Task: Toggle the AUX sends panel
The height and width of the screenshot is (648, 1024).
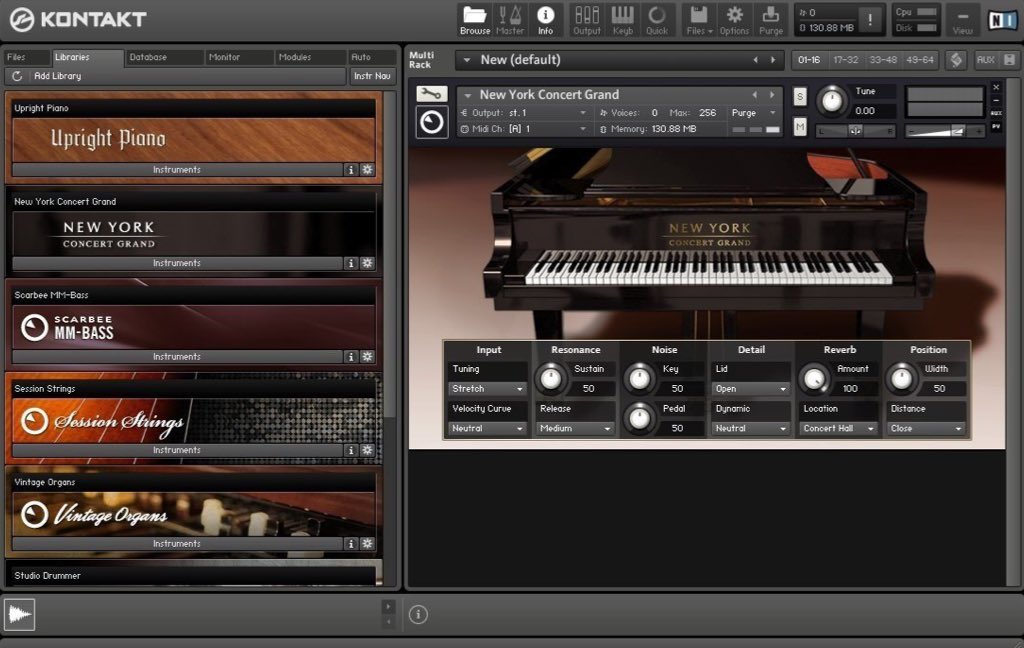Action: click(985, 60)
